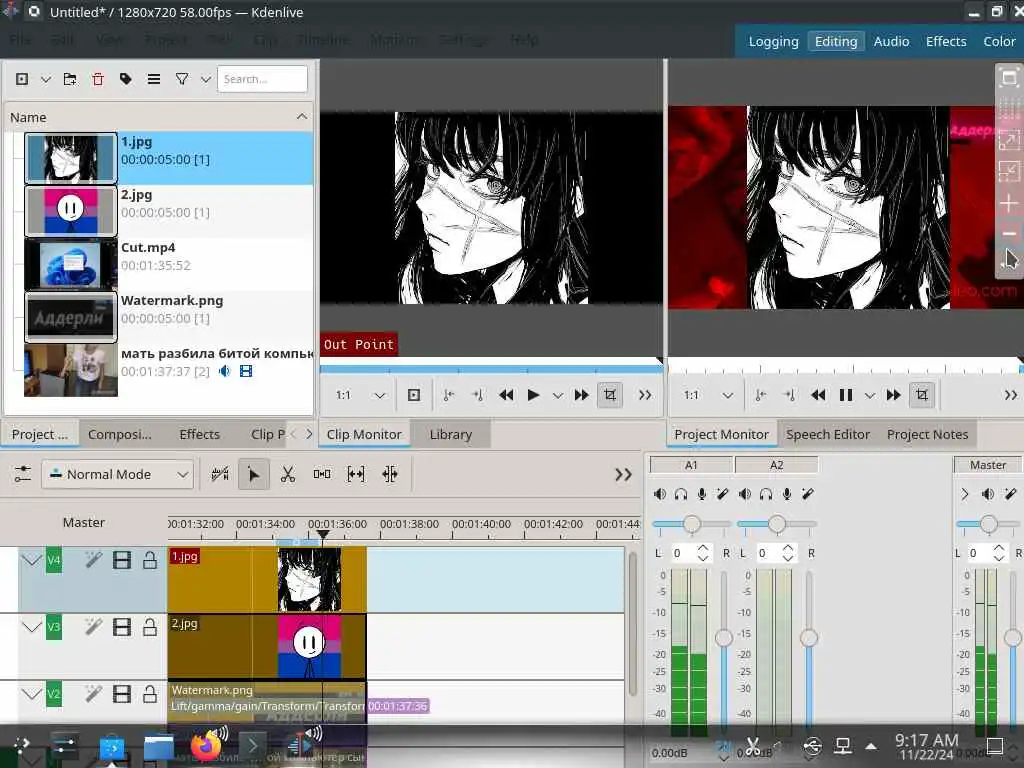1024x768 pixels.
Task: Mute audio channel A1 in mixer
Action: 660,494
